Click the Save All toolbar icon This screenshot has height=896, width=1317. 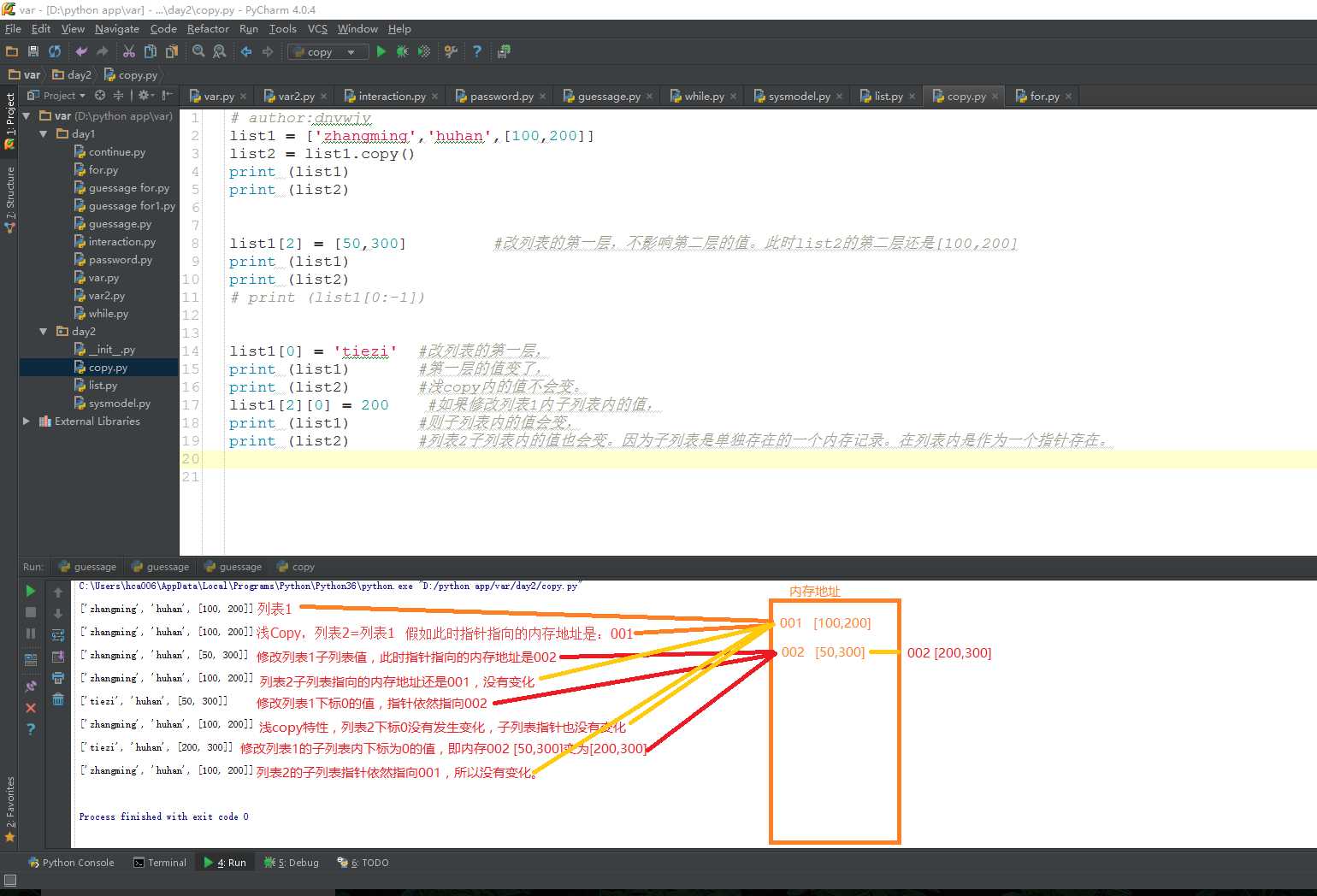(x=33, y=51)
